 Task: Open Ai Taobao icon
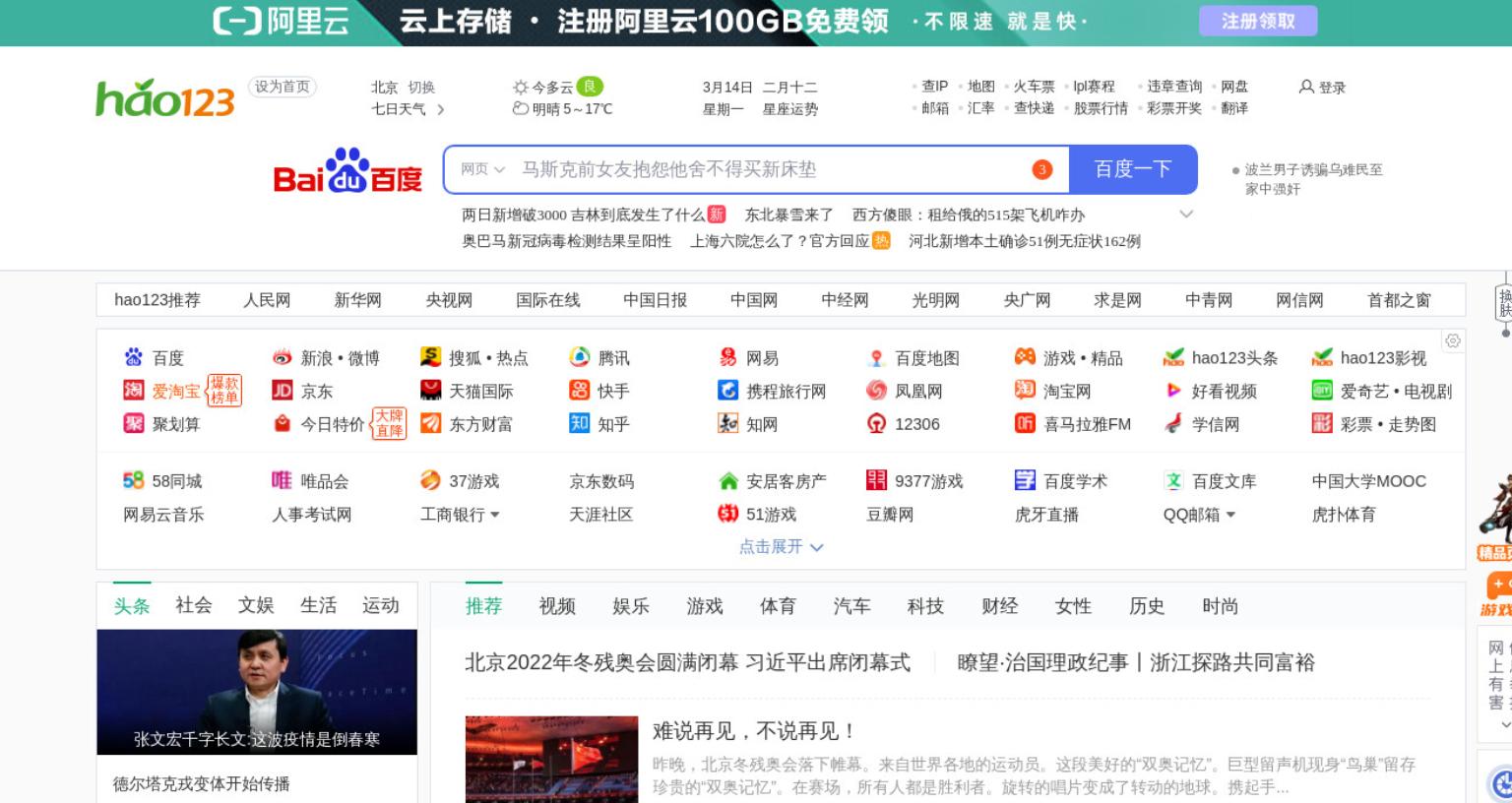pos(133,391)
